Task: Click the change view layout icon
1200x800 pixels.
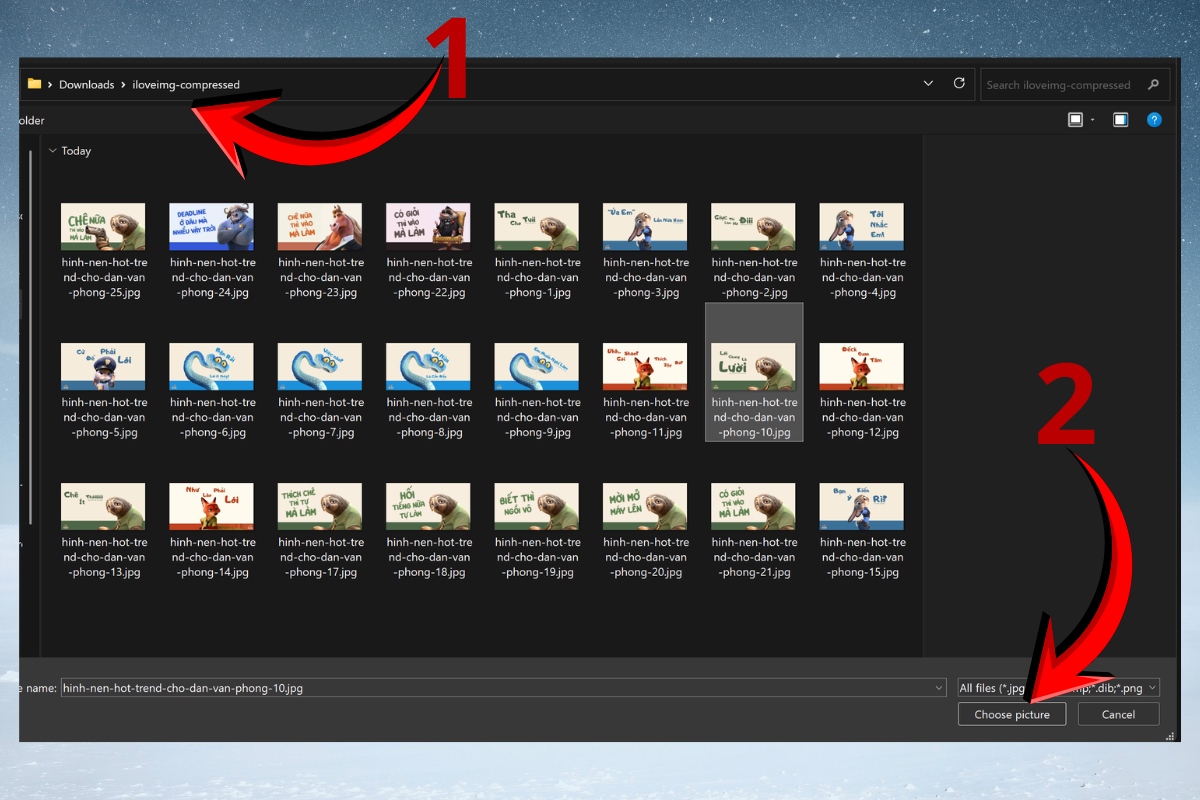Action: tap(1075, 120)
